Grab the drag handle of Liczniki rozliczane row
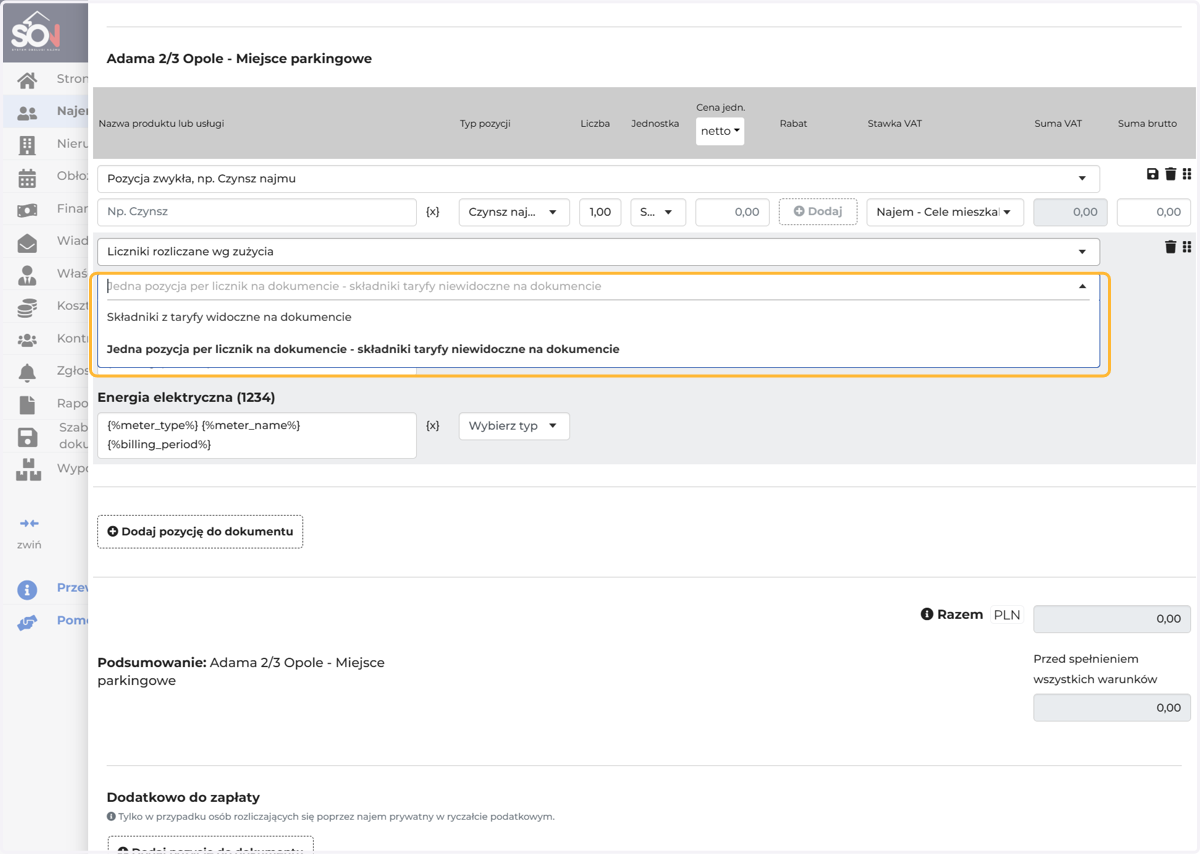Image resolution: width=1200 pixels, height=854 pixels. [1187, 247]
